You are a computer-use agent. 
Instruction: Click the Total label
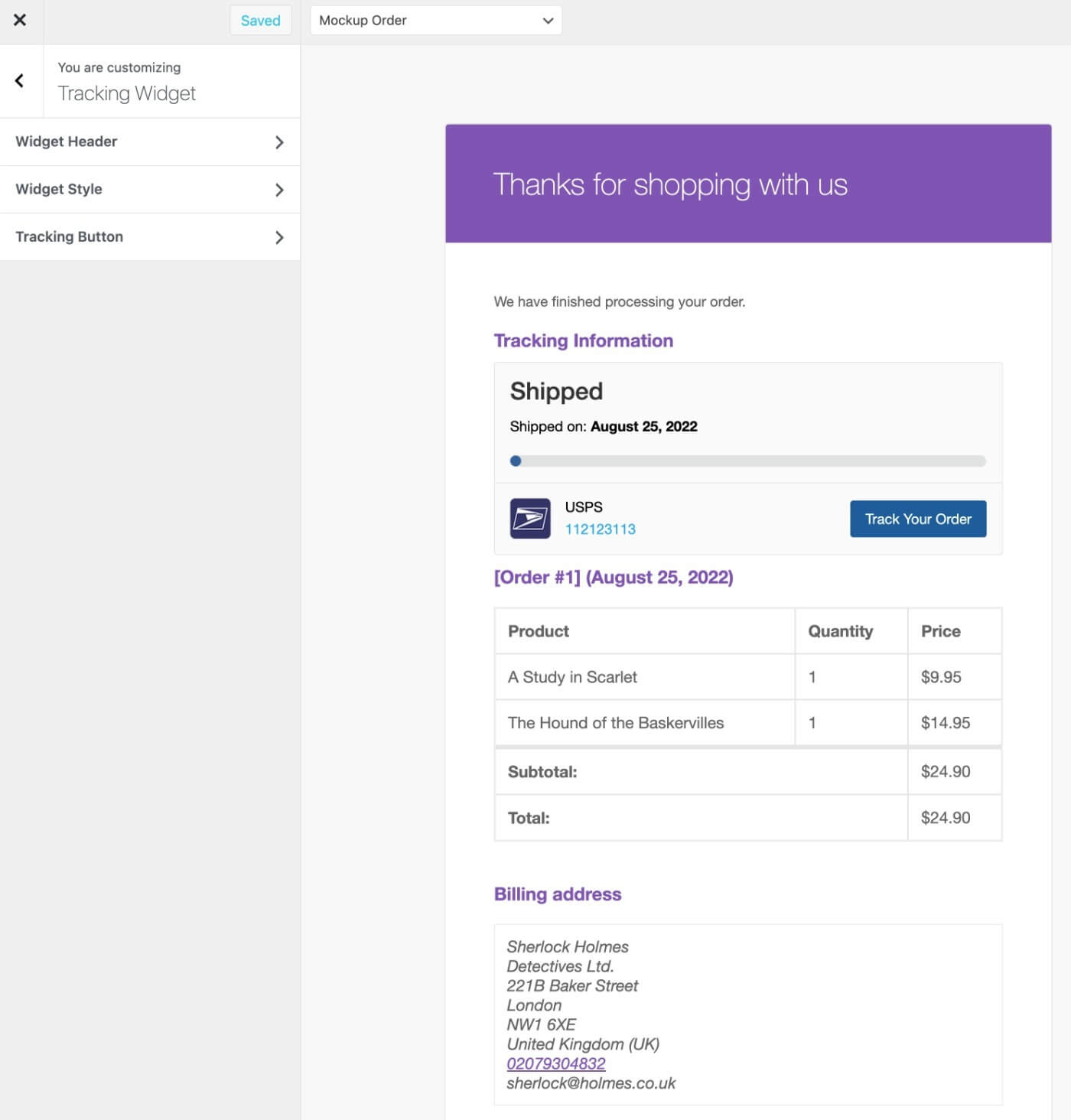[529, 818]
